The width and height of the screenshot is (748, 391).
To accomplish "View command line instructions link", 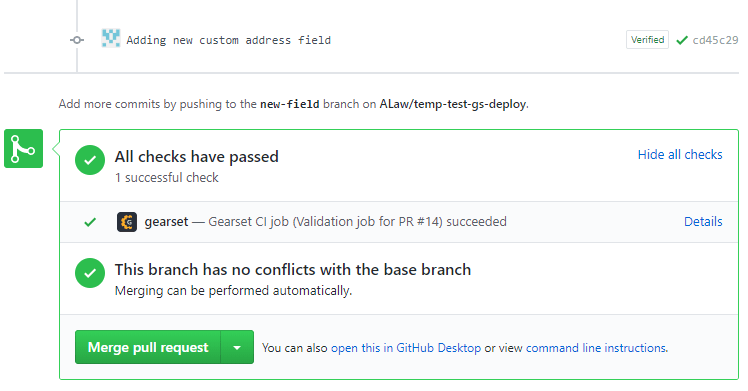I will [596, 348].
